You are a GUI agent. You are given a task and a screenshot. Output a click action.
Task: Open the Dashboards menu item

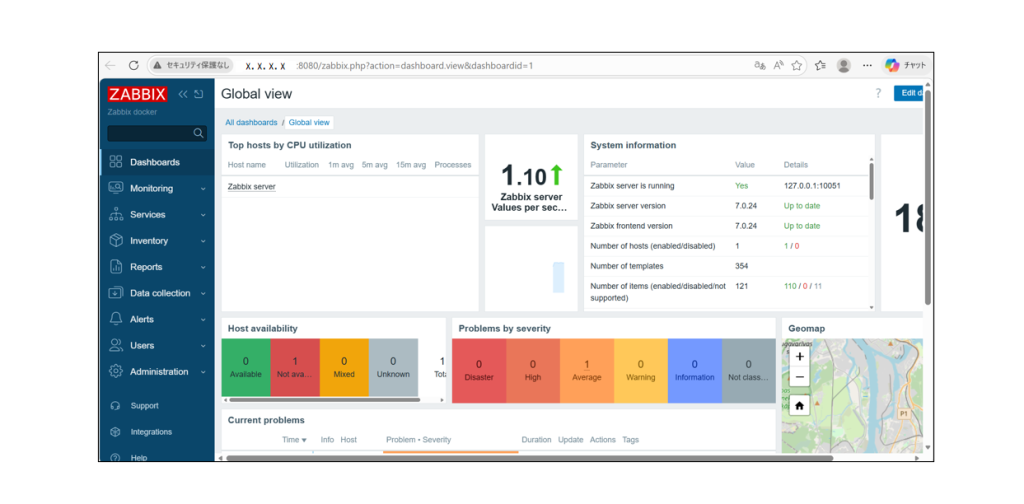coord(157,162)
